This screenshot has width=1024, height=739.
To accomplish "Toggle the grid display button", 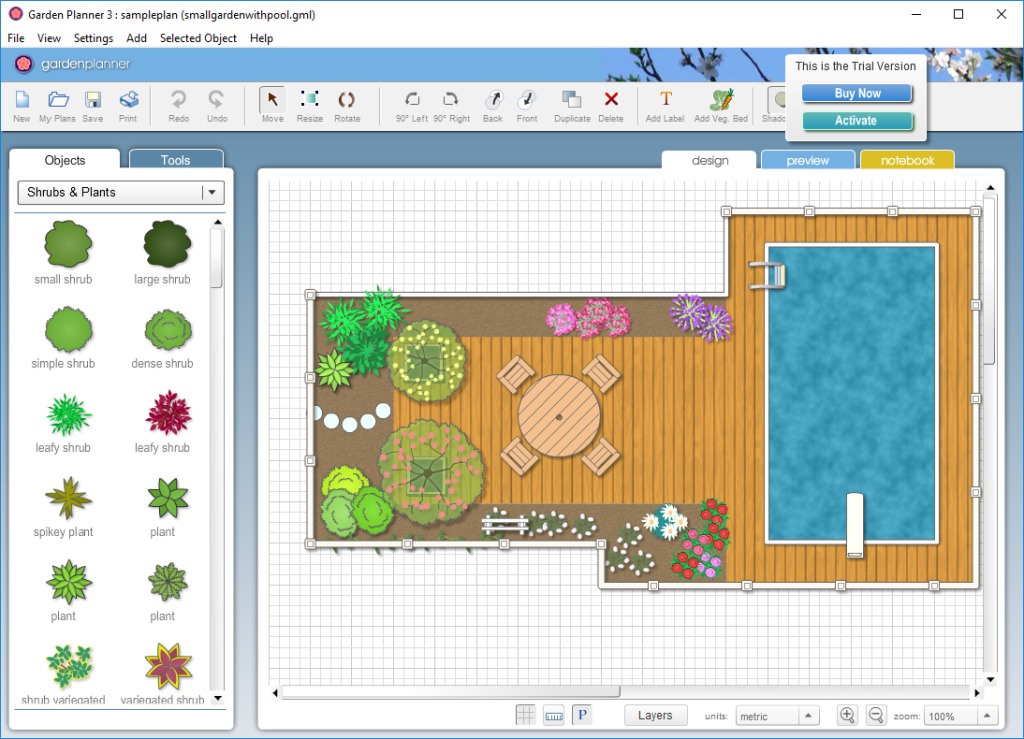I will 525,715.
